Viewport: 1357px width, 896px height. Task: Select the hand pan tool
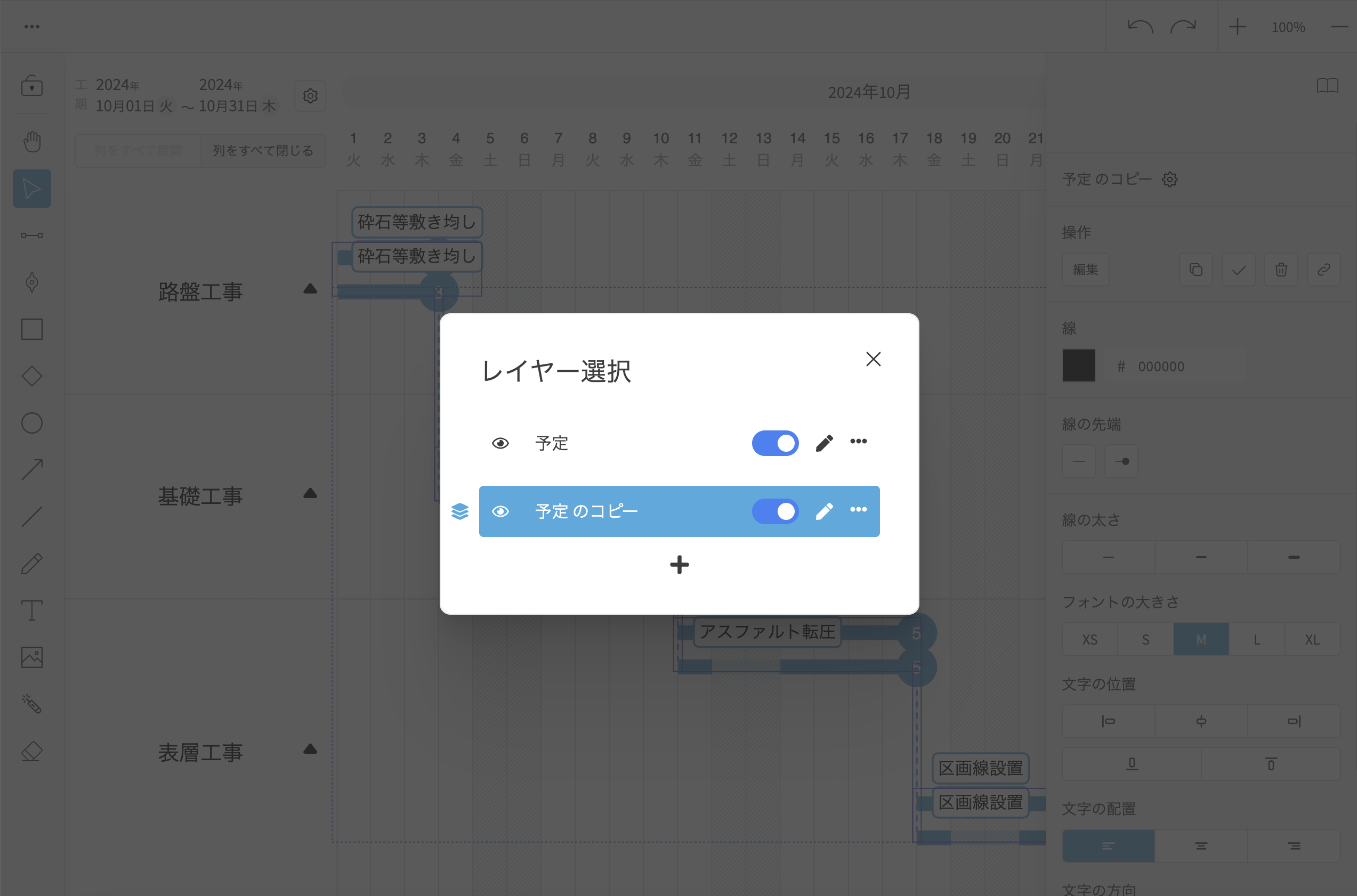coord(32,141)
